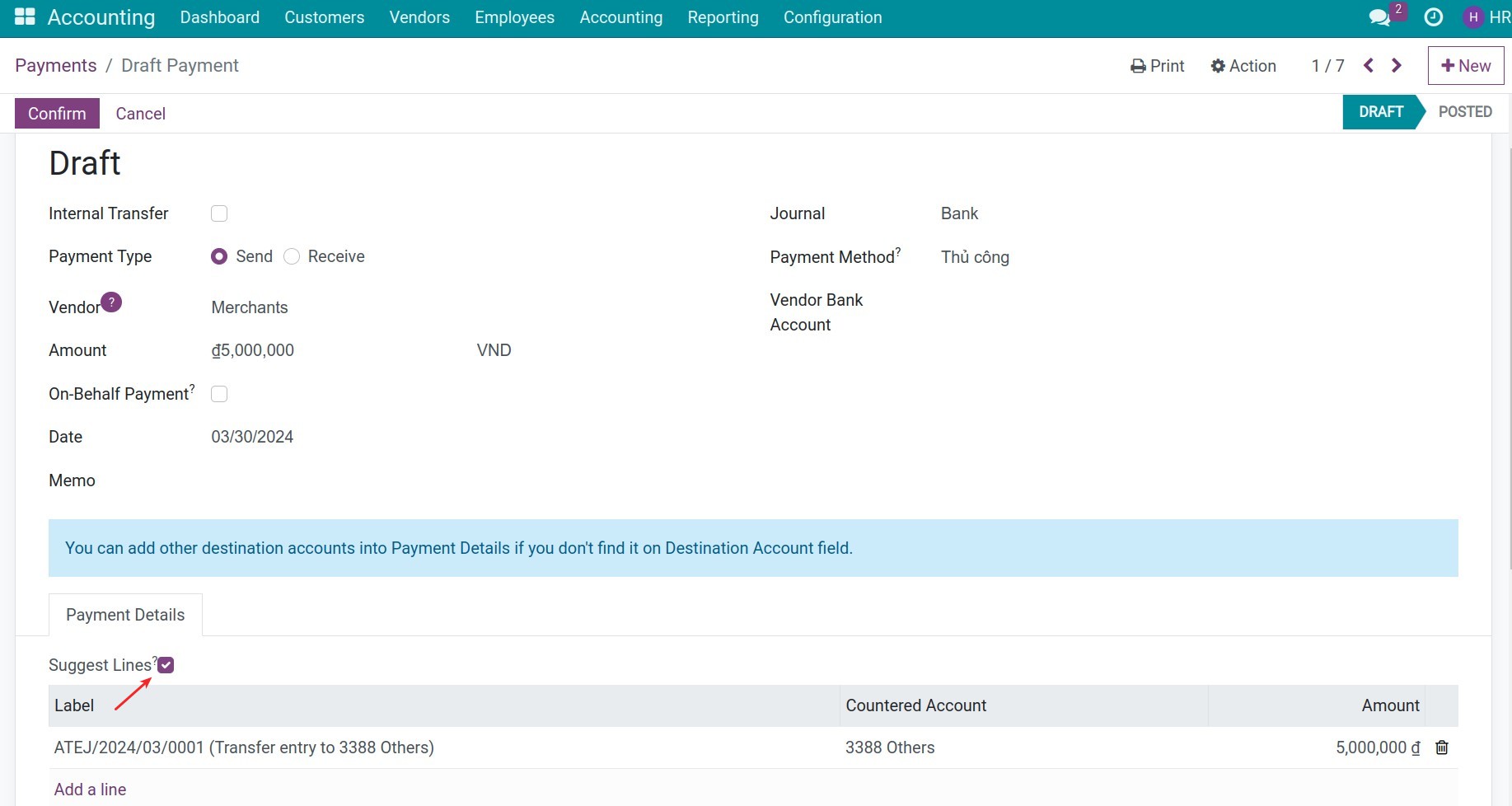Enable the On-Behalf Payment checkbox
1512x806 pixels.
pyautogui.click(x=219, y=394)
